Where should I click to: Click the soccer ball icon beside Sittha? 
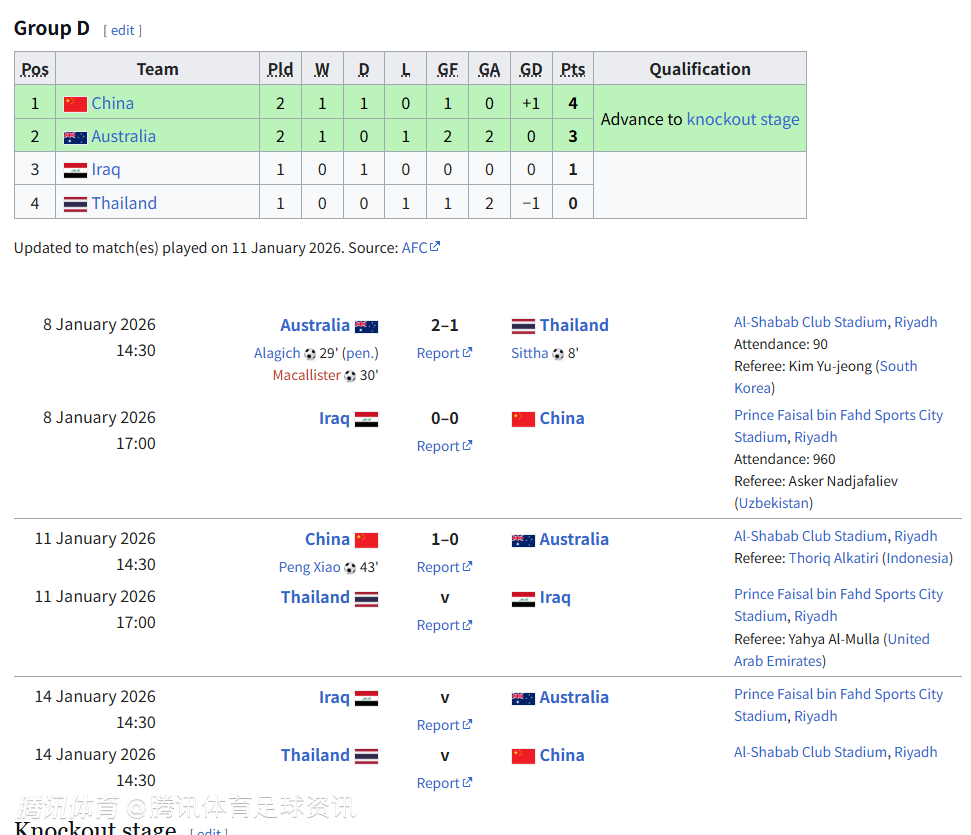coord(558,354)
